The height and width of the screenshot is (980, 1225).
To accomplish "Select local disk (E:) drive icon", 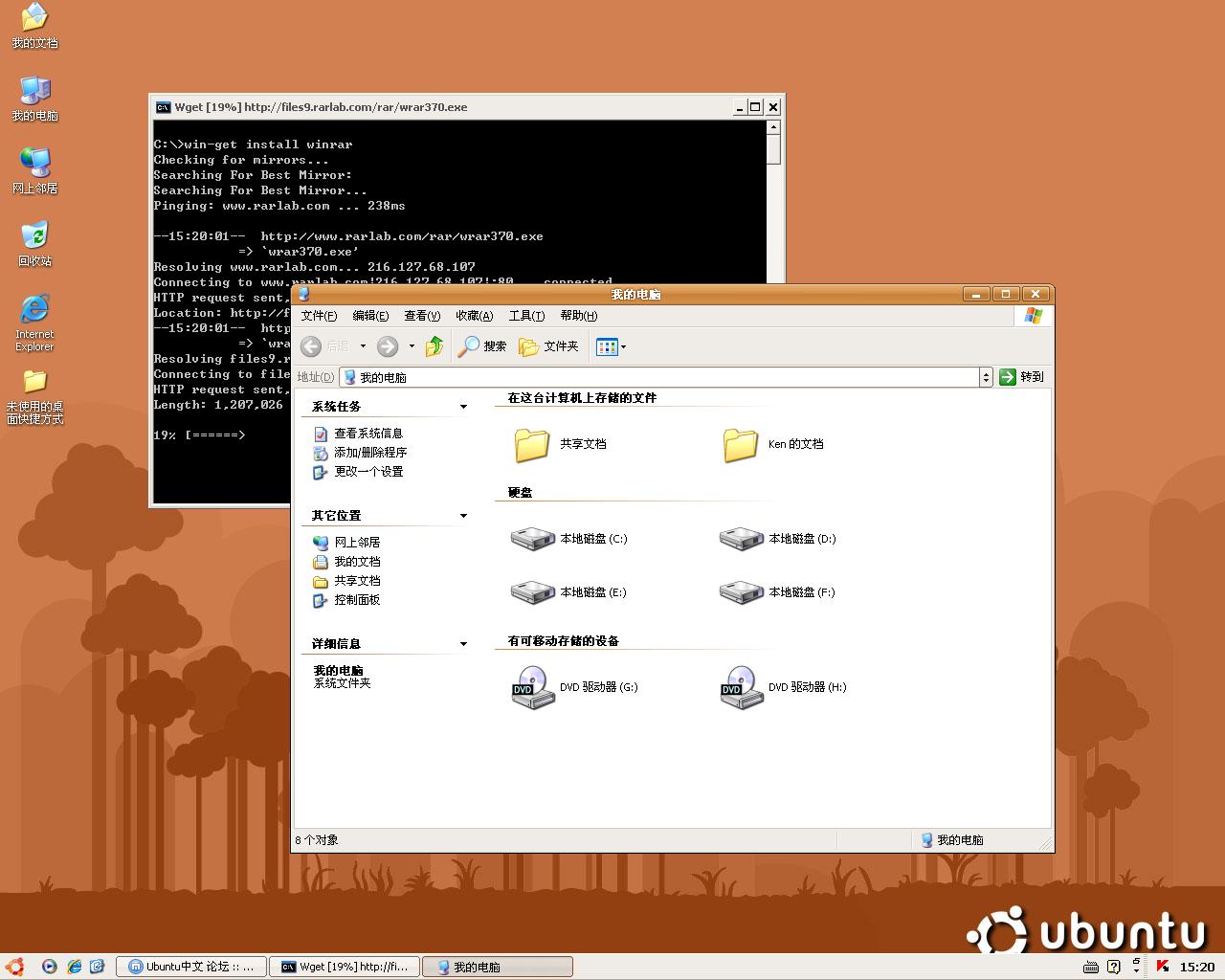I will pyautogui.click(x=533, y=592).
